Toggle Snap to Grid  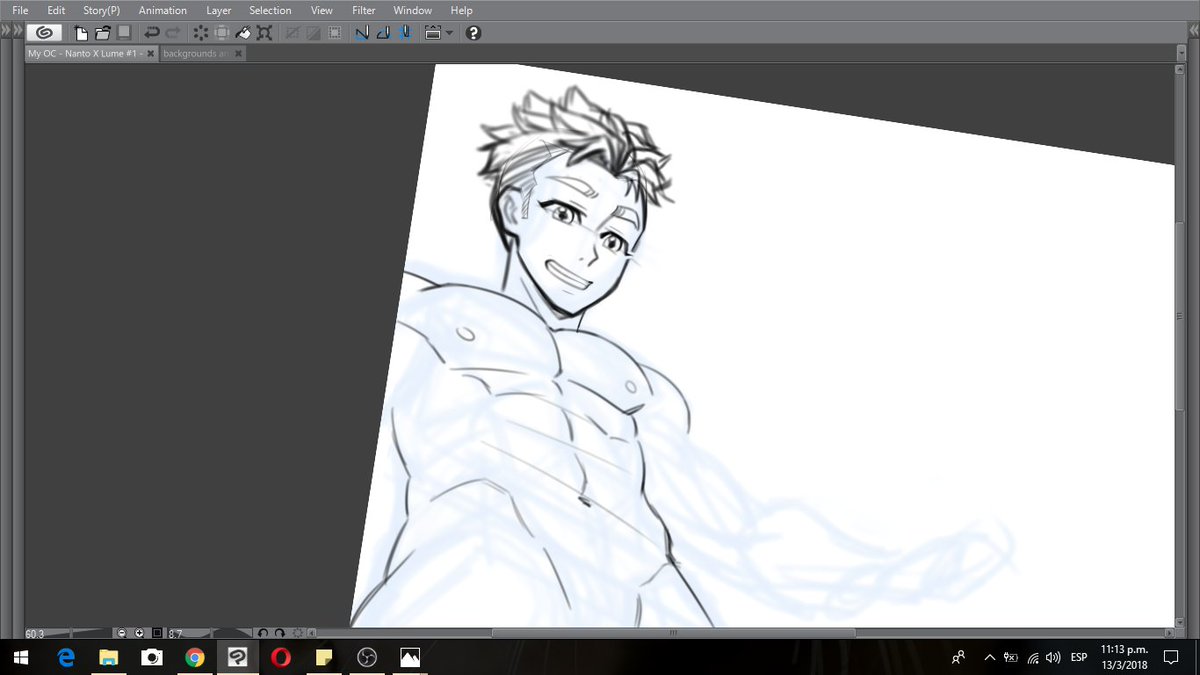(405, 32)
